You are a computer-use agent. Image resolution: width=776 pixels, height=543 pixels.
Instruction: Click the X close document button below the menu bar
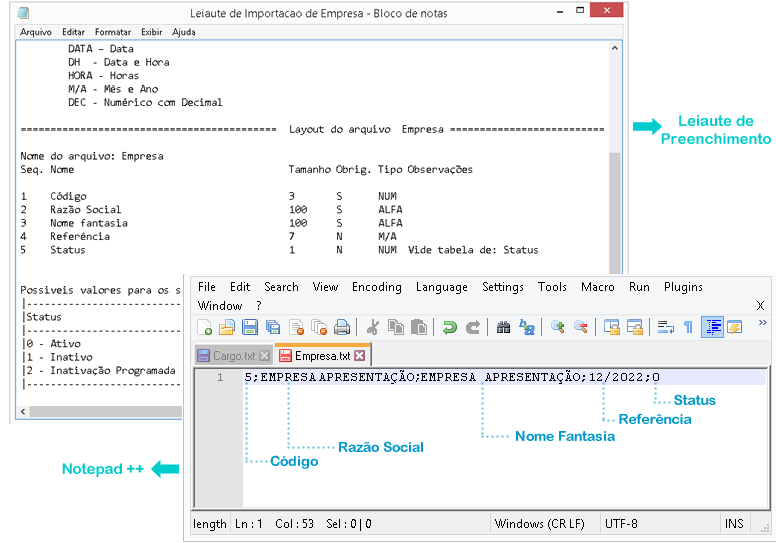pos(760,306)
